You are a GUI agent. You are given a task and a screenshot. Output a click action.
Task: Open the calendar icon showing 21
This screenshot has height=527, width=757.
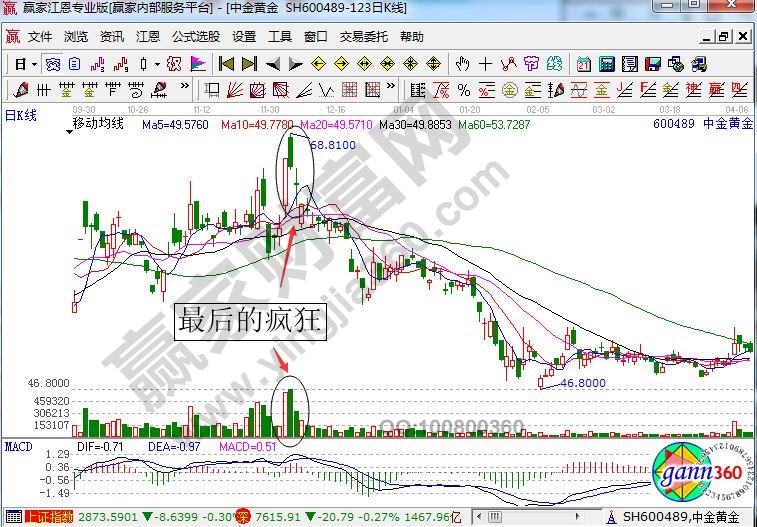pyautogui.click(x=584, y=64)
